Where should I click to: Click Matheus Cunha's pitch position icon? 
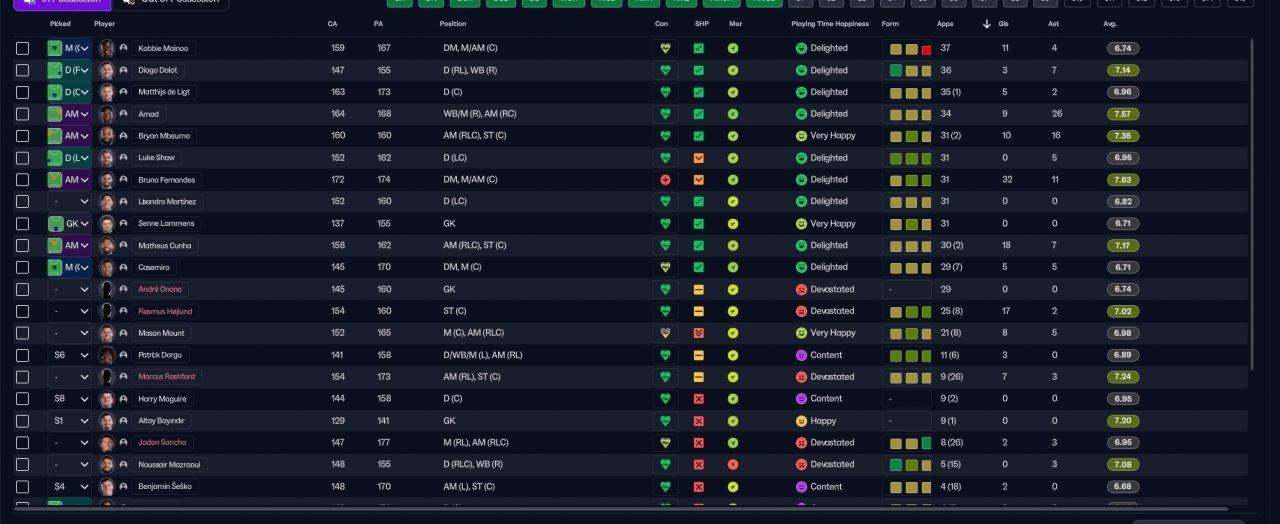[56, 246]
